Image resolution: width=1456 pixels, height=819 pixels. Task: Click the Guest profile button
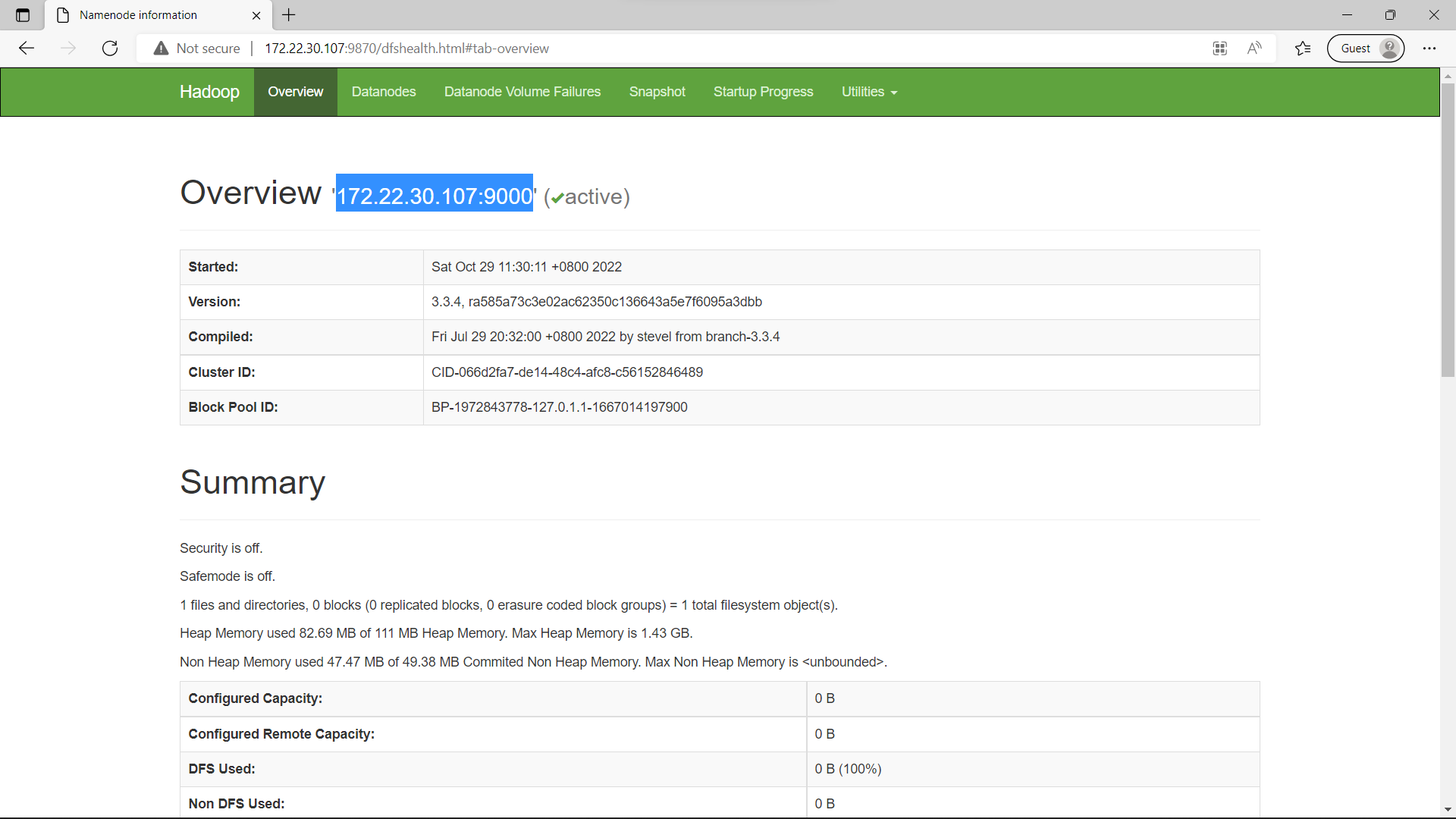click(1366, 48)
